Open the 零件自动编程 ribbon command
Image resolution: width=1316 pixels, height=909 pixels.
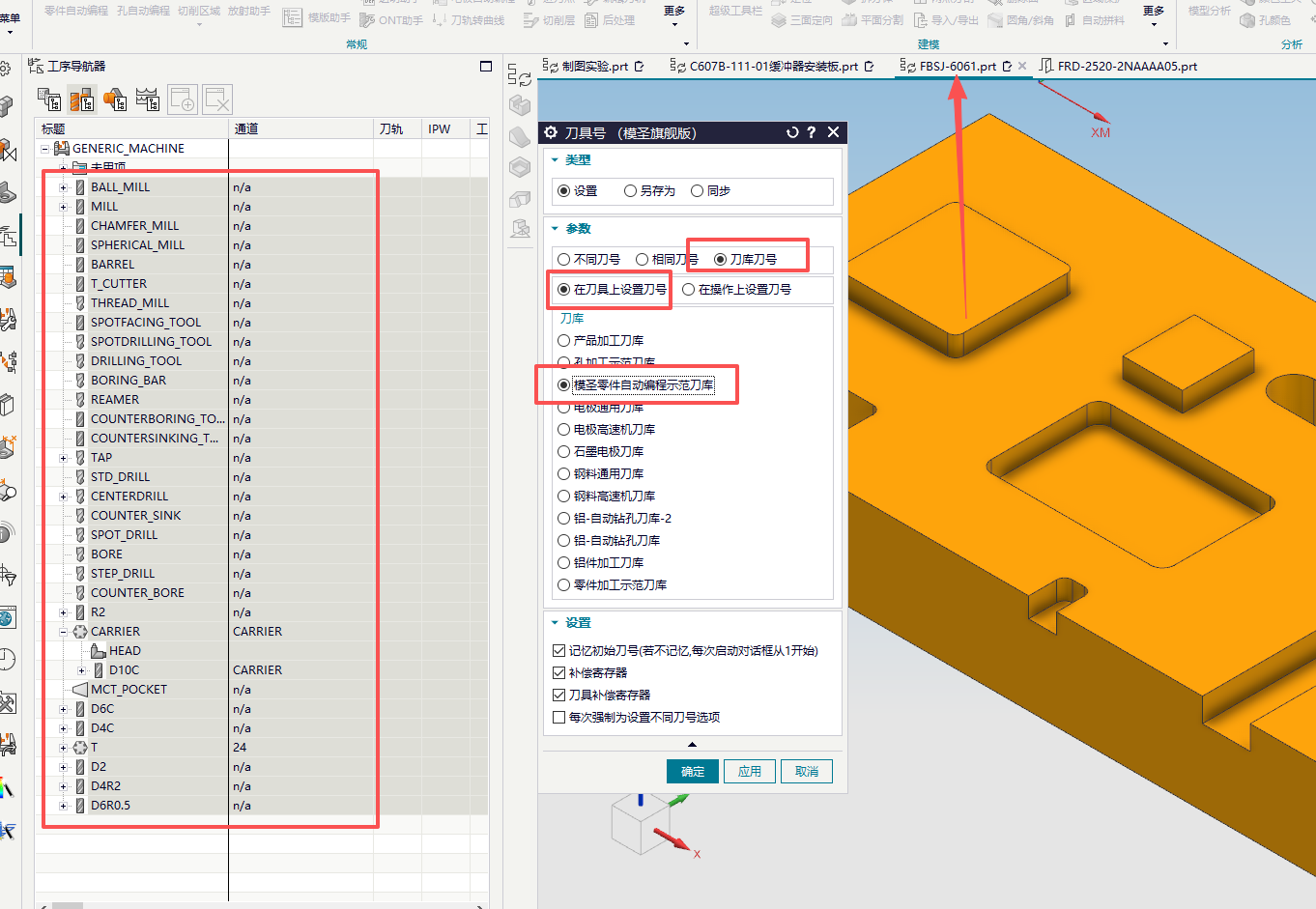click(76, 11)
